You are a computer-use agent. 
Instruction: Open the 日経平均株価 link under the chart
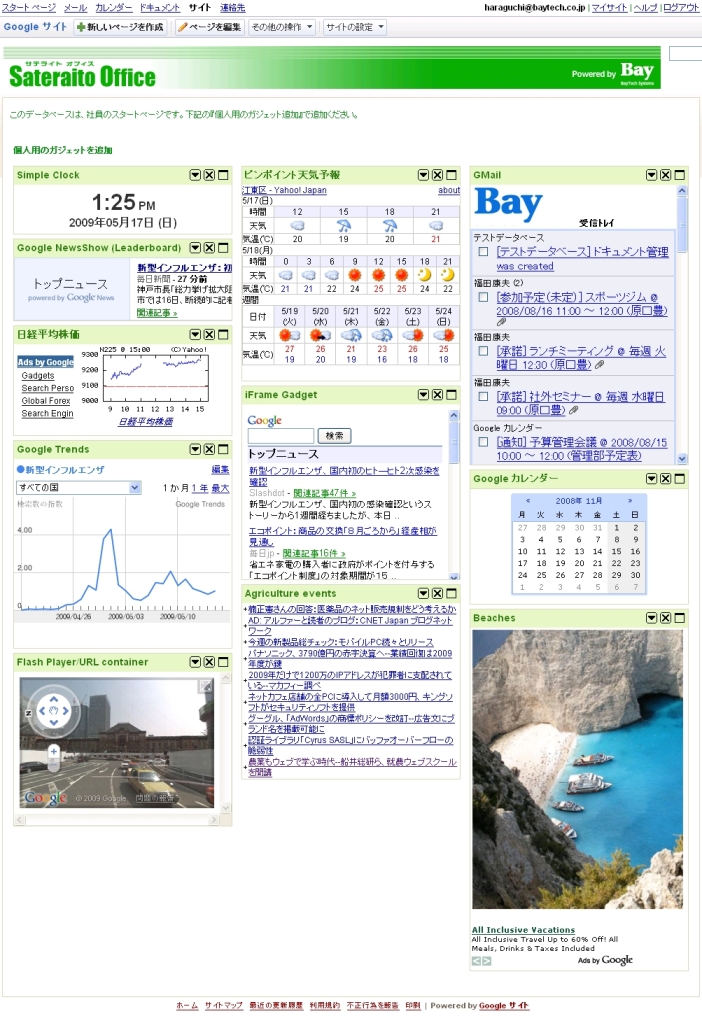pyautogui.click(x=145, y=422)
